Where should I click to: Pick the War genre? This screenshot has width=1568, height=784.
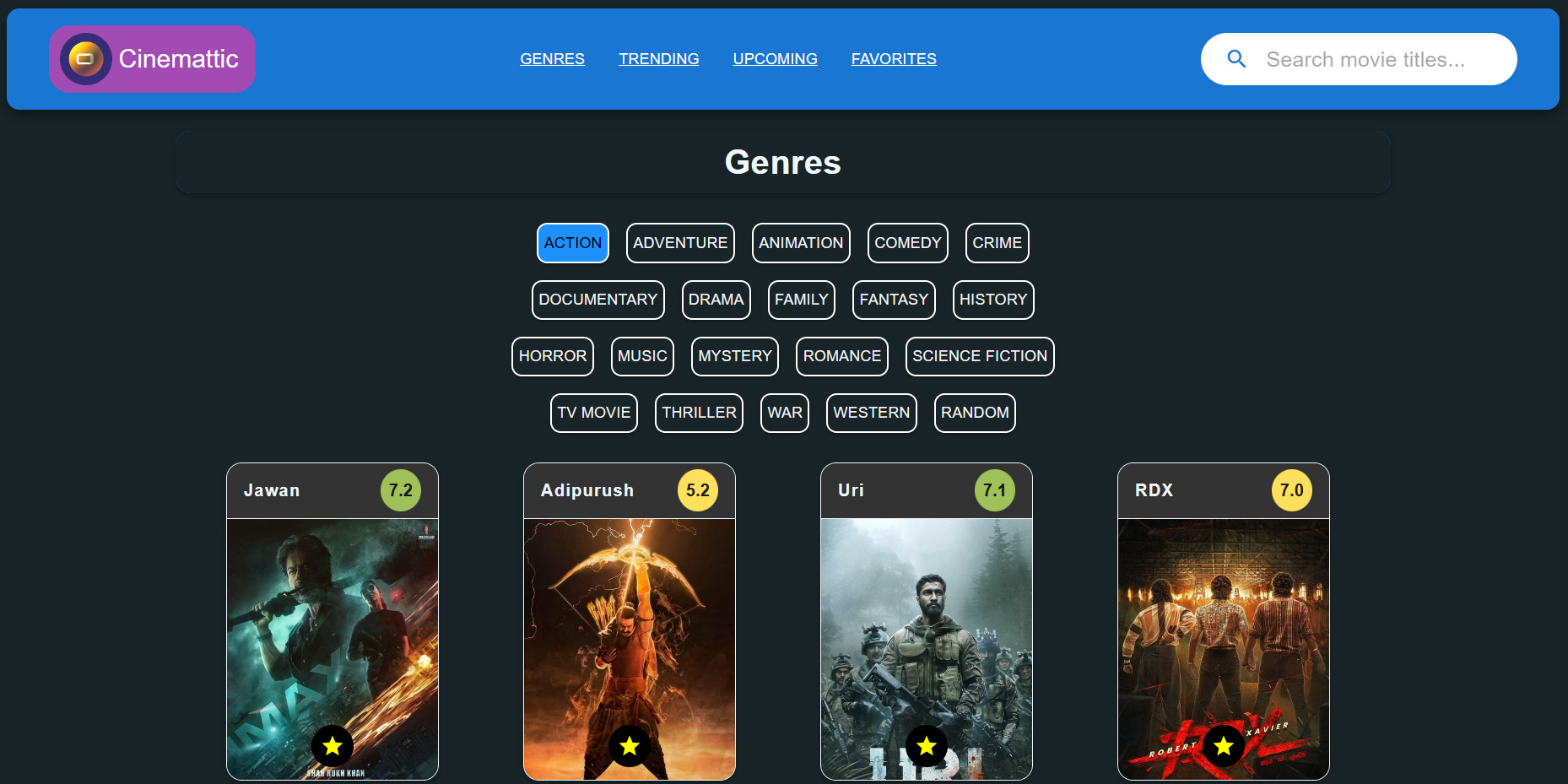pyautogui.click(x=785, y=413)
